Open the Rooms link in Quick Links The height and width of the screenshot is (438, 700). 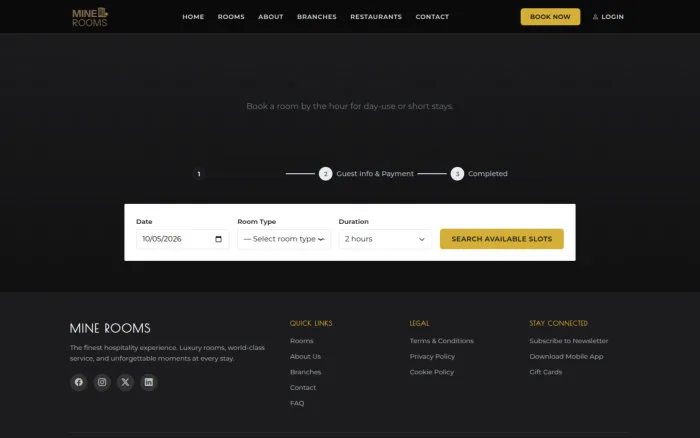pyautogui.click(x=301, y=341)
